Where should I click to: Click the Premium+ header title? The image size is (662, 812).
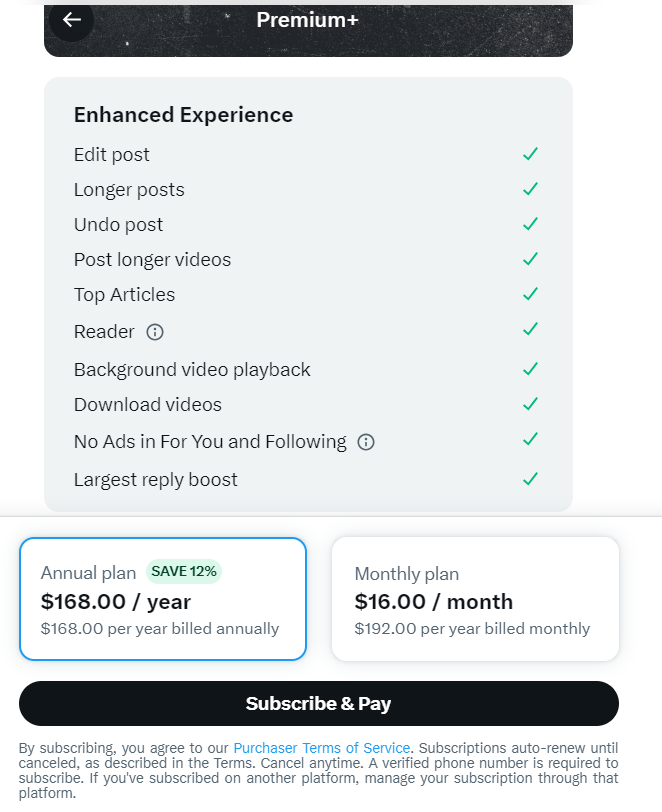pyautogui.click(x=307, y=20)
